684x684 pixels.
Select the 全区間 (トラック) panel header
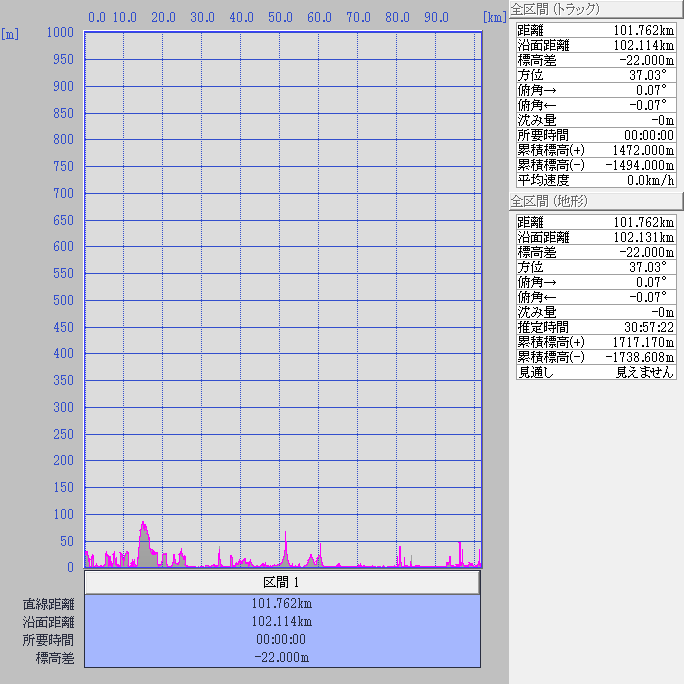[596, 9]
